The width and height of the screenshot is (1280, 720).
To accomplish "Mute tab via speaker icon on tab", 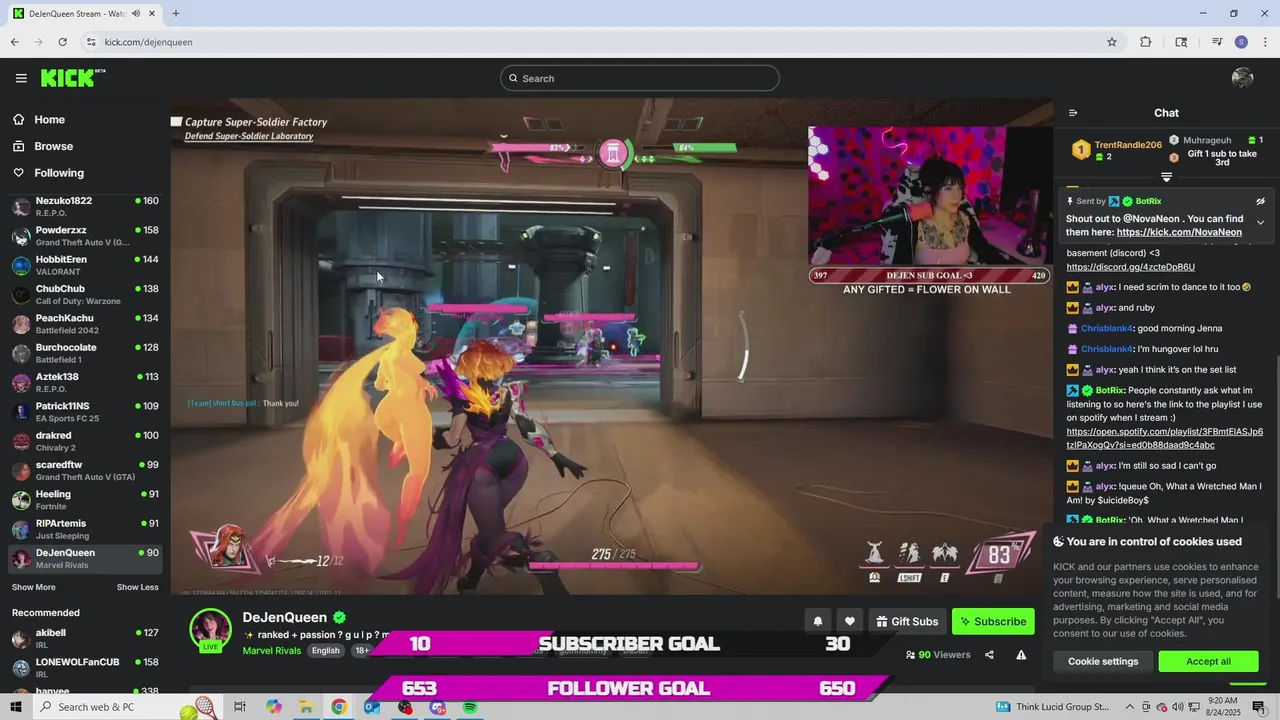I will [135, 14].
